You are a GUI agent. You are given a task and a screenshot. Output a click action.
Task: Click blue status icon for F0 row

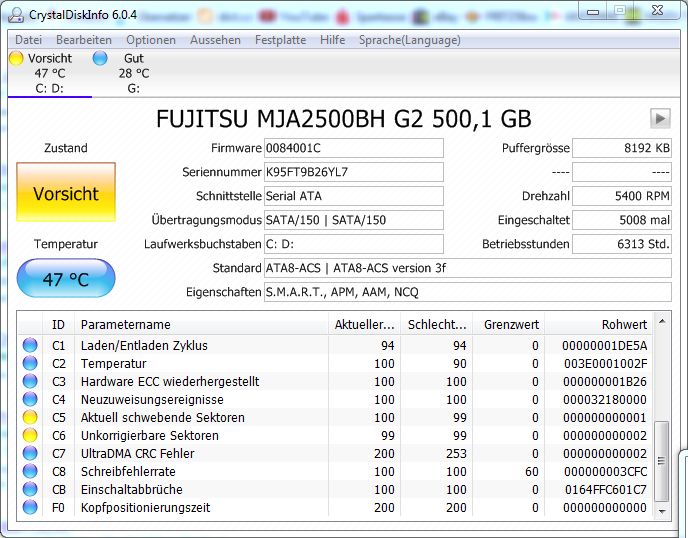pyautogui.click(x=30, y=507)
